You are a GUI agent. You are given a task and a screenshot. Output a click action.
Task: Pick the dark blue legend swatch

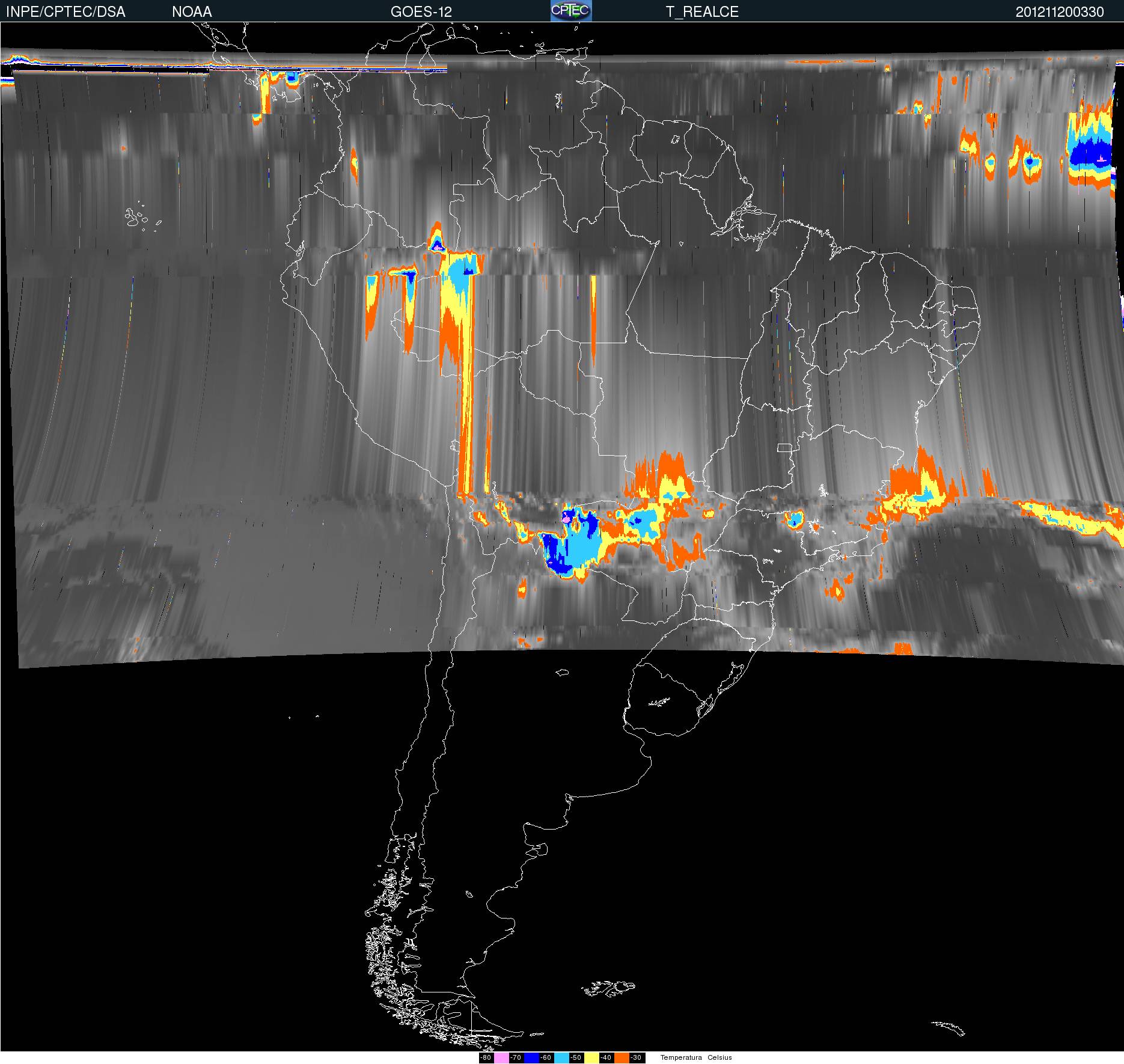click(x=531, y=1058)
